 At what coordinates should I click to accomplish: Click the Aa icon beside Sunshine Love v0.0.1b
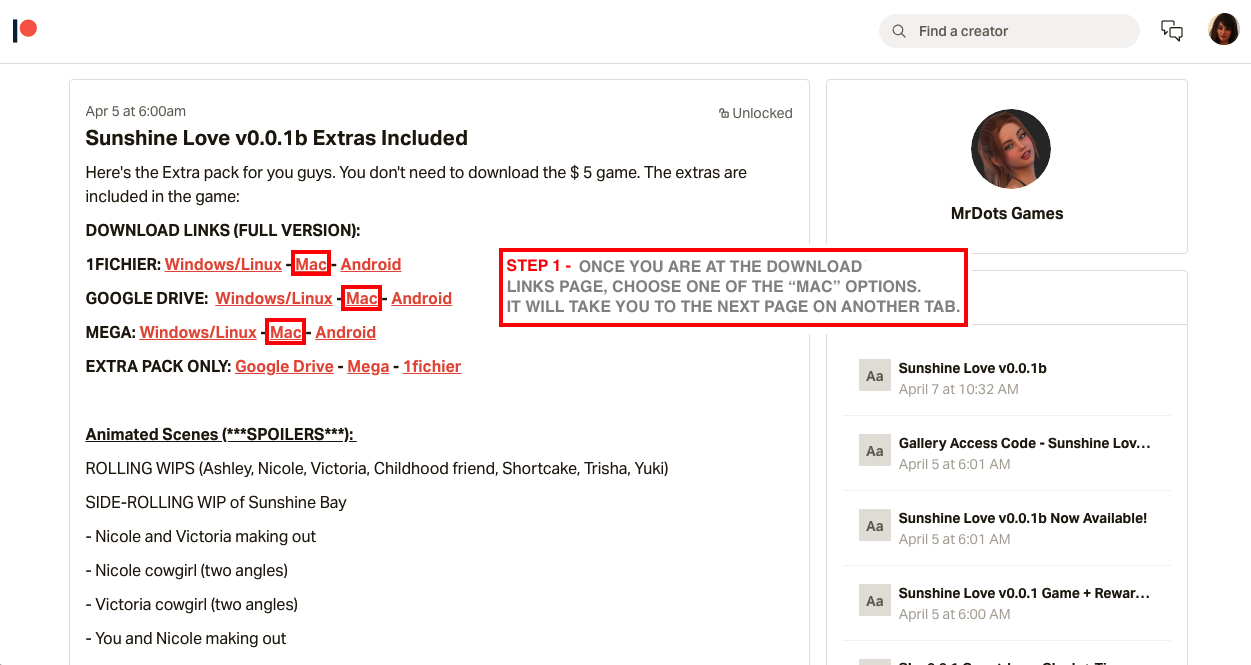click(874, 376)
